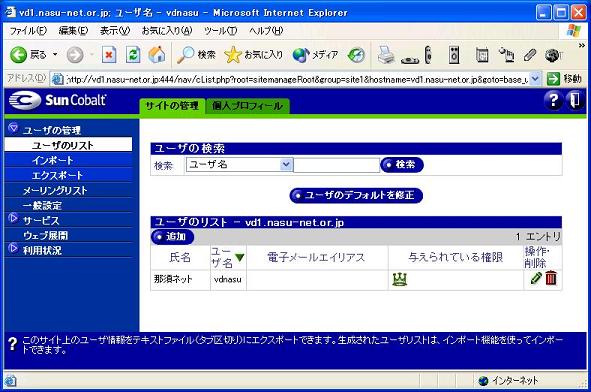Refresh the page with the green arrows icon
Image resolution: width=591 pixels, height=392 pixels.
point(133,55)
